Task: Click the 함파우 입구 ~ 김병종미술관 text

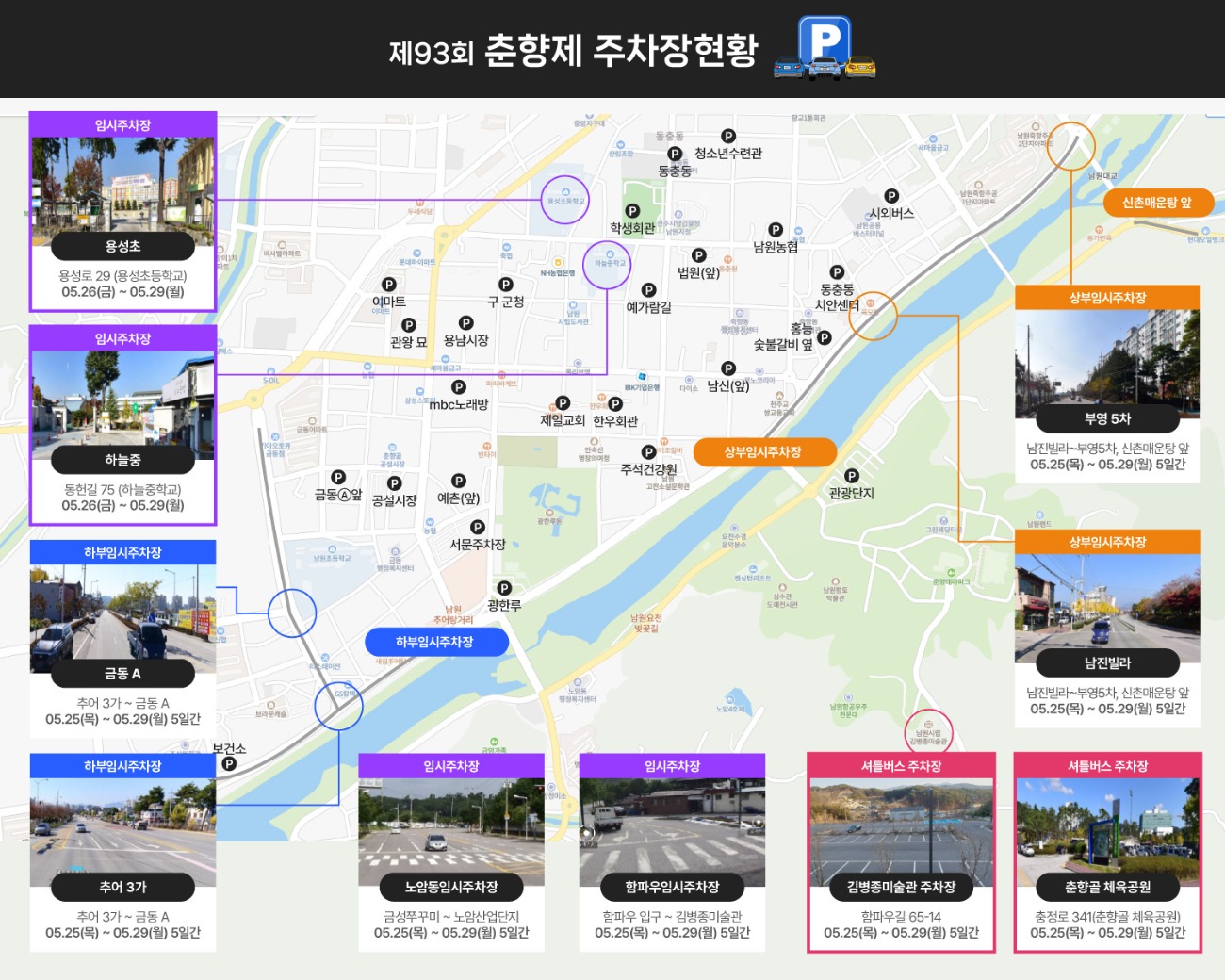Action: pos(672,917)
